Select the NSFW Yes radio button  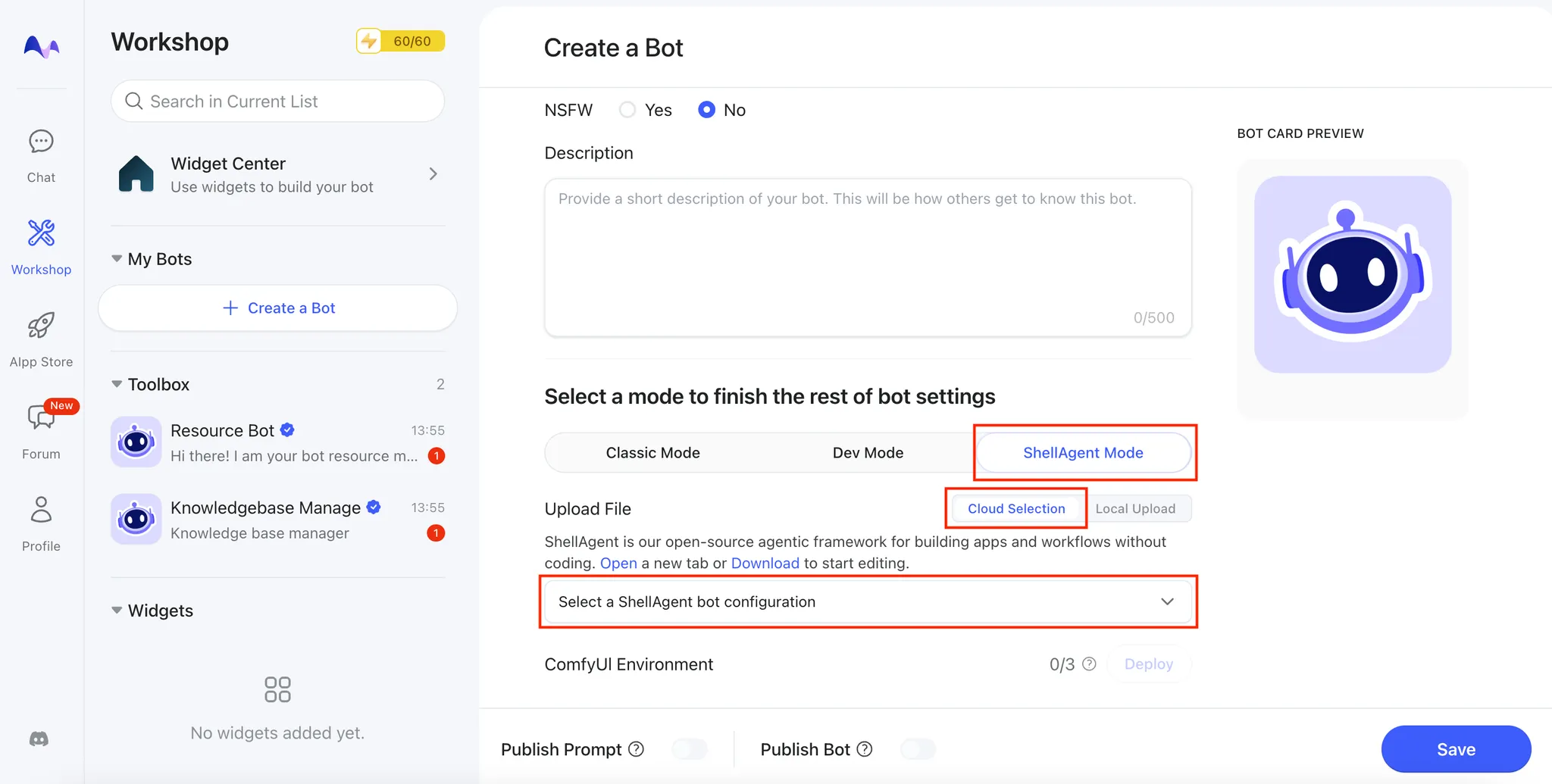click(627, 110)
